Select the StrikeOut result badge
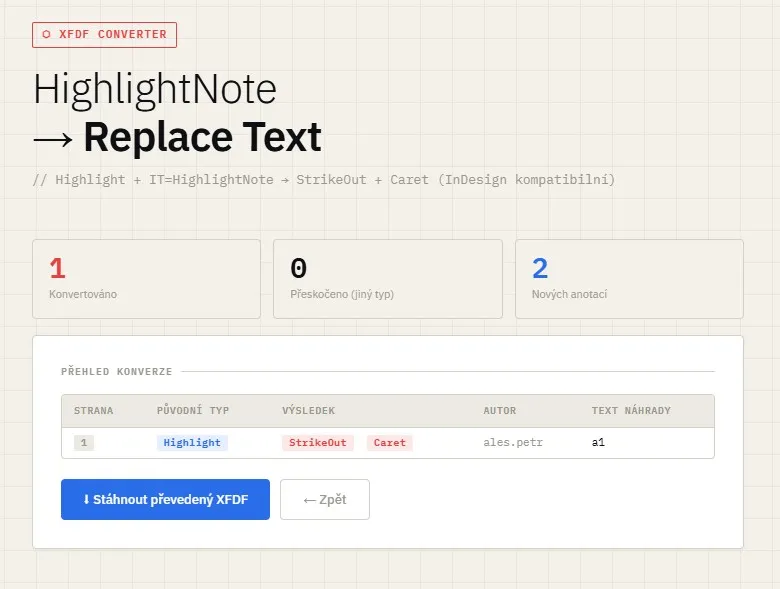 (x=318, y=443)
